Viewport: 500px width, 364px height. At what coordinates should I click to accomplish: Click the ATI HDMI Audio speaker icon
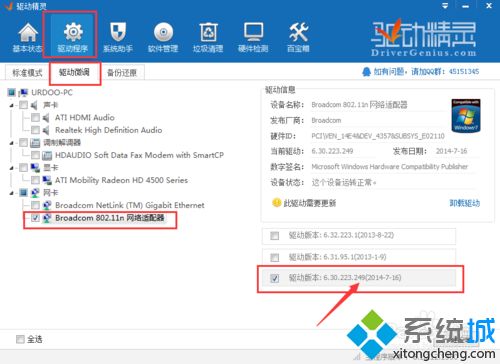click(47, 118)
